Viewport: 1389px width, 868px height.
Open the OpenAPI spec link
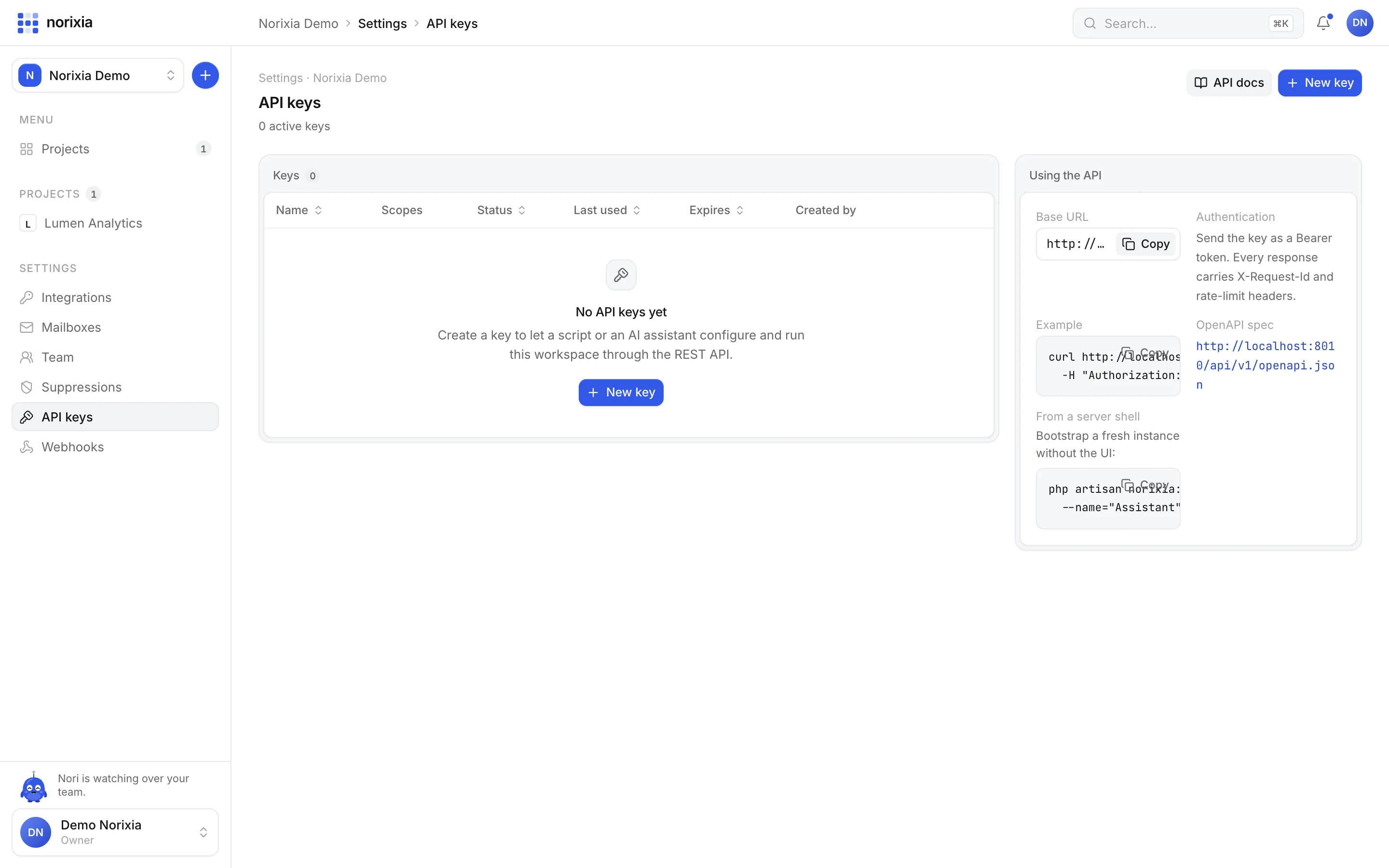[1265, 365]
